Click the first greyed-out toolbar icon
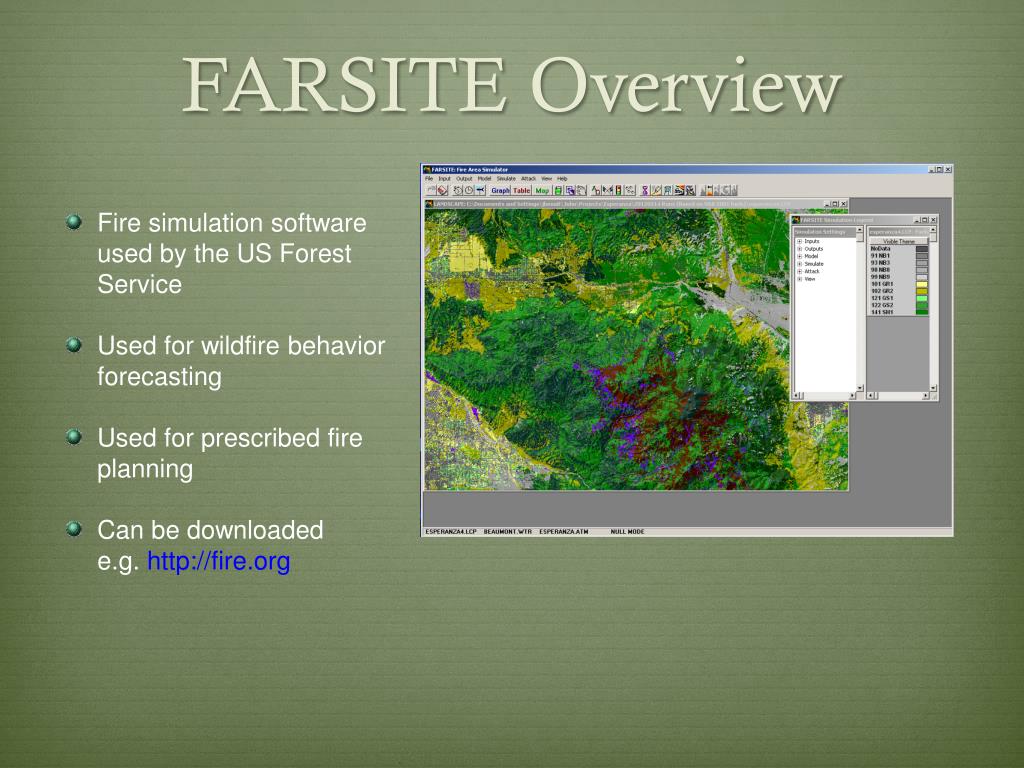1024x768 pixels. [x=704, y=190]
